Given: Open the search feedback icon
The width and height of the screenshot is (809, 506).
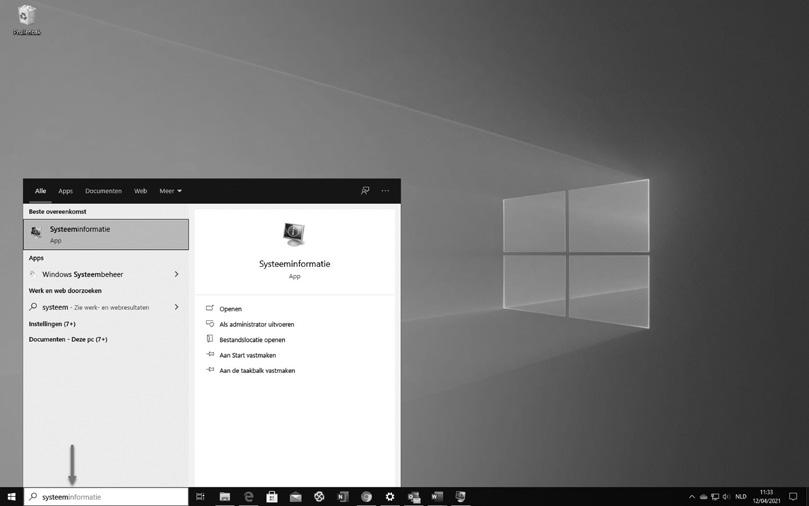Looking at the screenshot, I should click(x=365, y=190).
